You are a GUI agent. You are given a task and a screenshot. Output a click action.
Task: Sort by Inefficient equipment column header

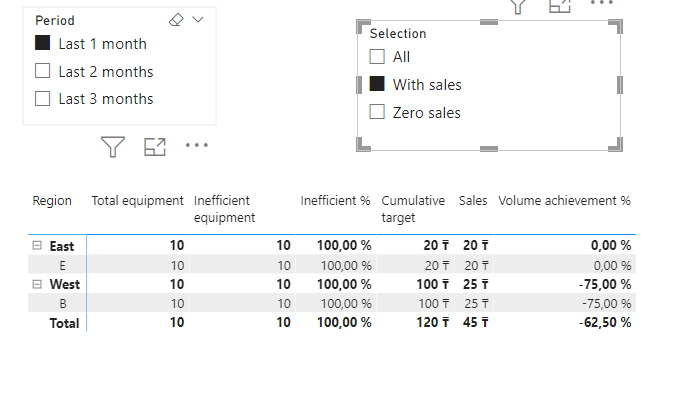225,209
